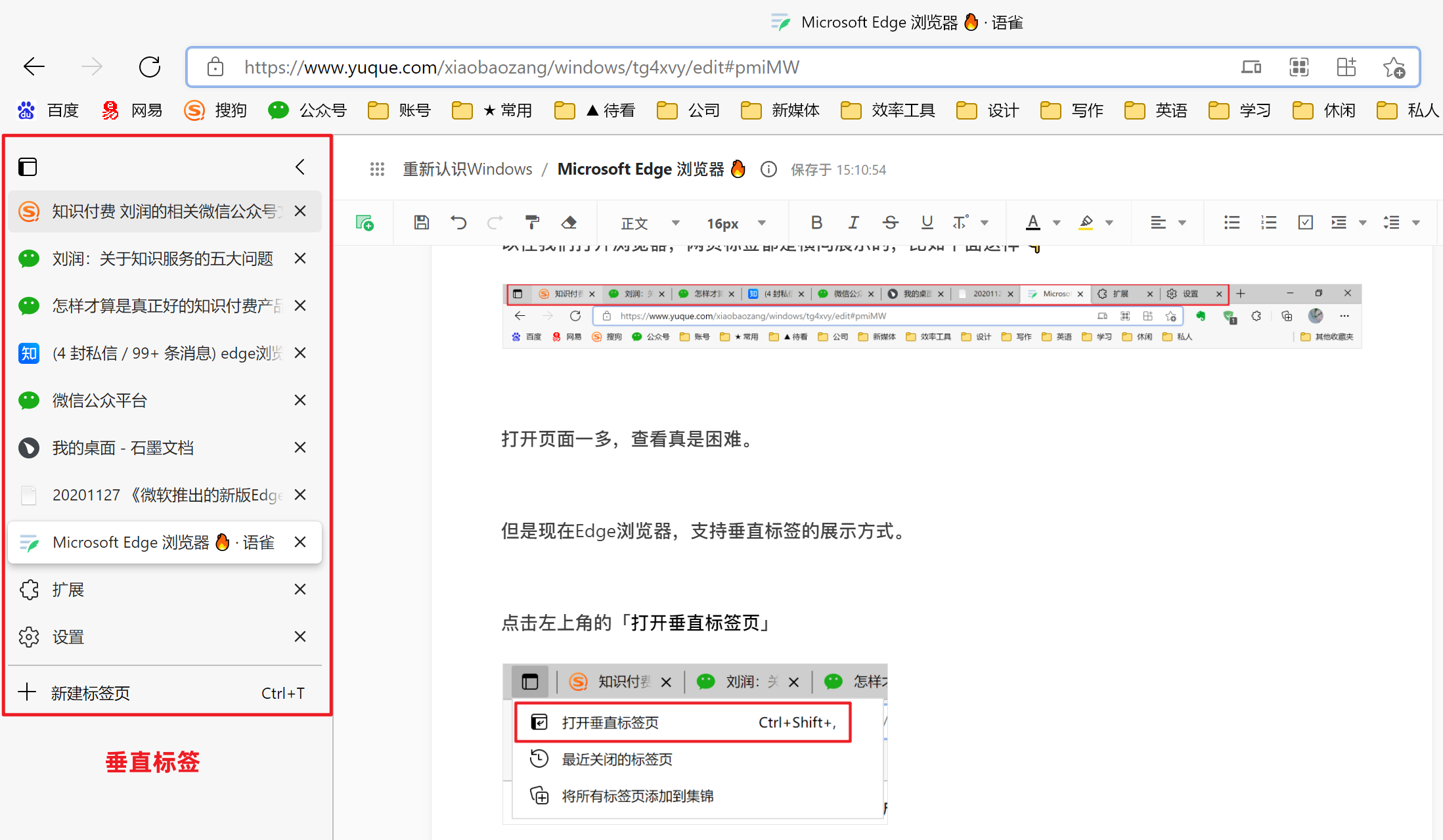1443x840 pixels.
Task: Click the text alignment icon
Action: [x=1158, y=223]
